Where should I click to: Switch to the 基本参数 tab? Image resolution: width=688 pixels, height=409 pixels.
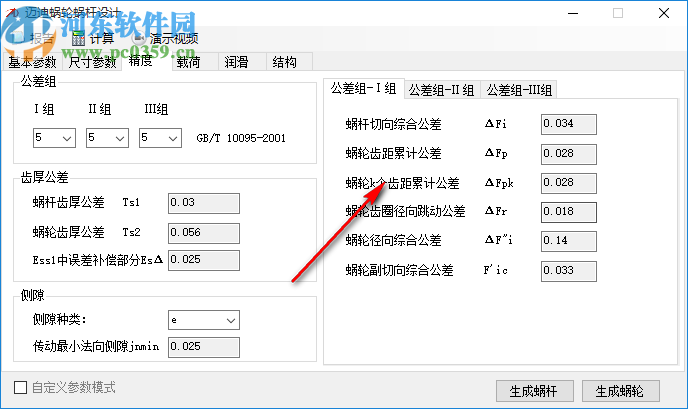(x=32, y=62)
